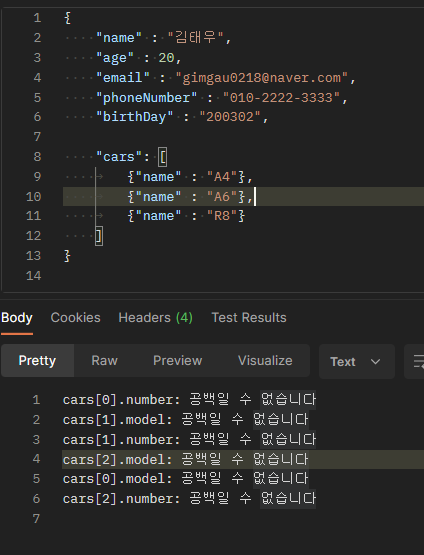The width and height of the screenshot is (424, 555).
Task: Open the Body response tab
Action: tap(17, 317)
